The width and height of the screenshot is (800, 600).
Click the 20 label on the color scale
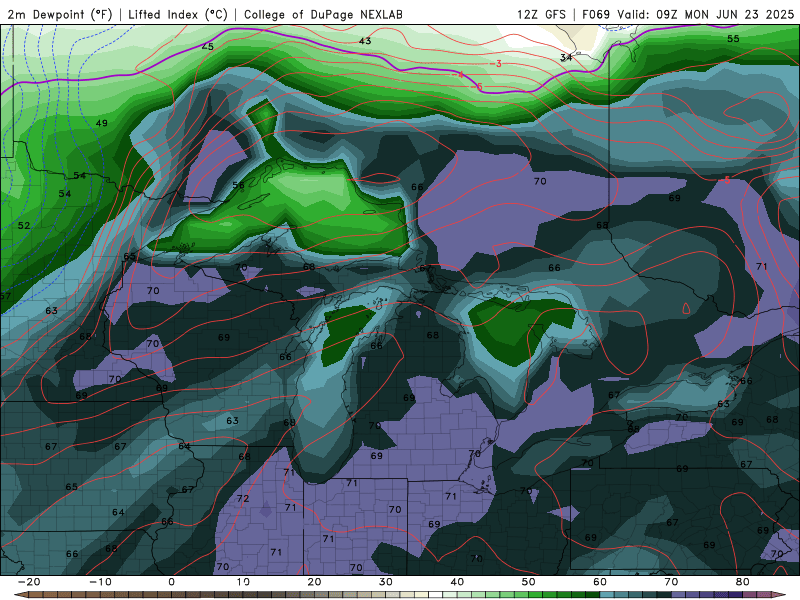pos(314,582)
